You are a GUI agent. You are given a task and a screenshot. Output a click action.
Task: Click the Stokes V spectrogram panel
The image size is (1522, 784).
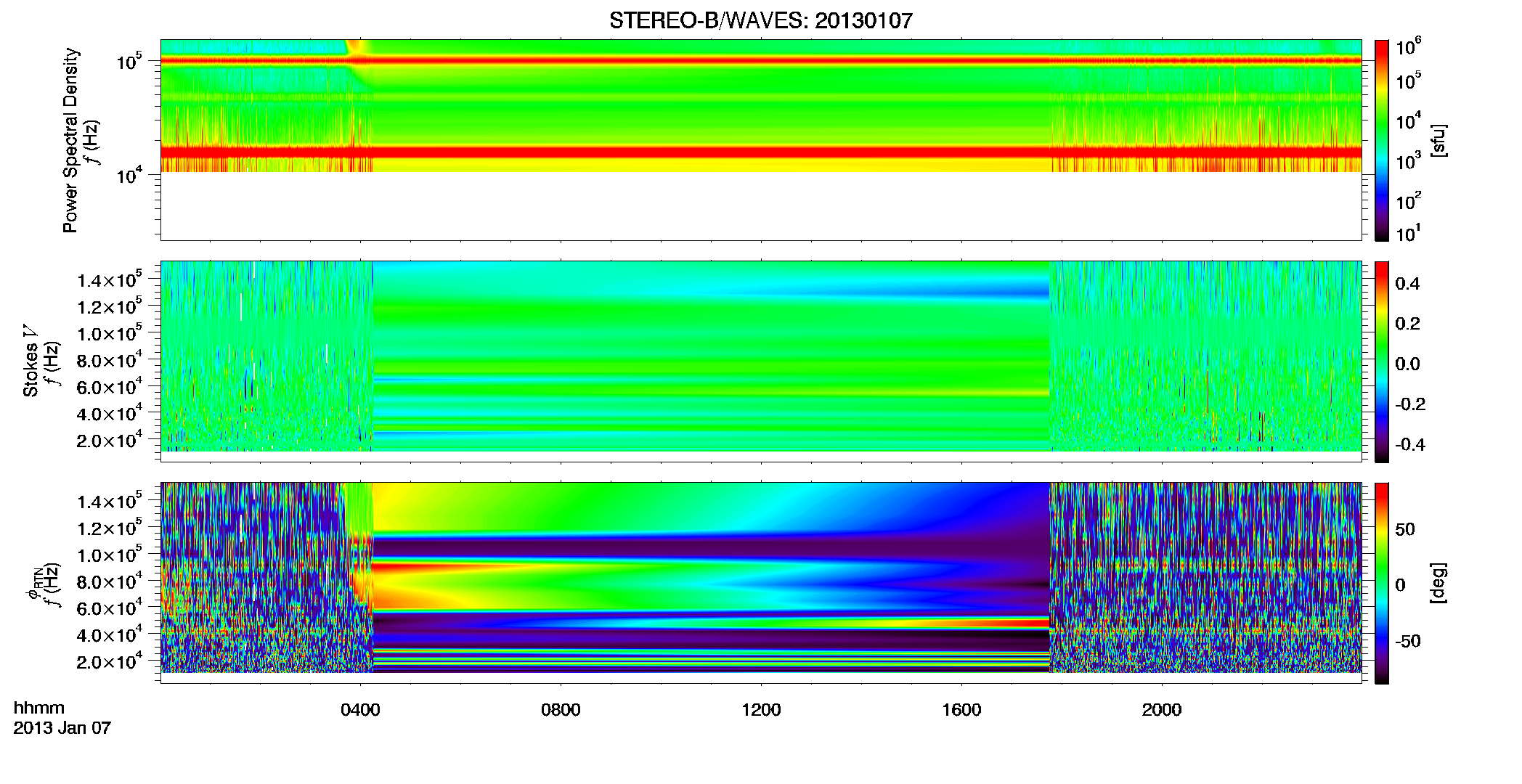click(761, 361)
